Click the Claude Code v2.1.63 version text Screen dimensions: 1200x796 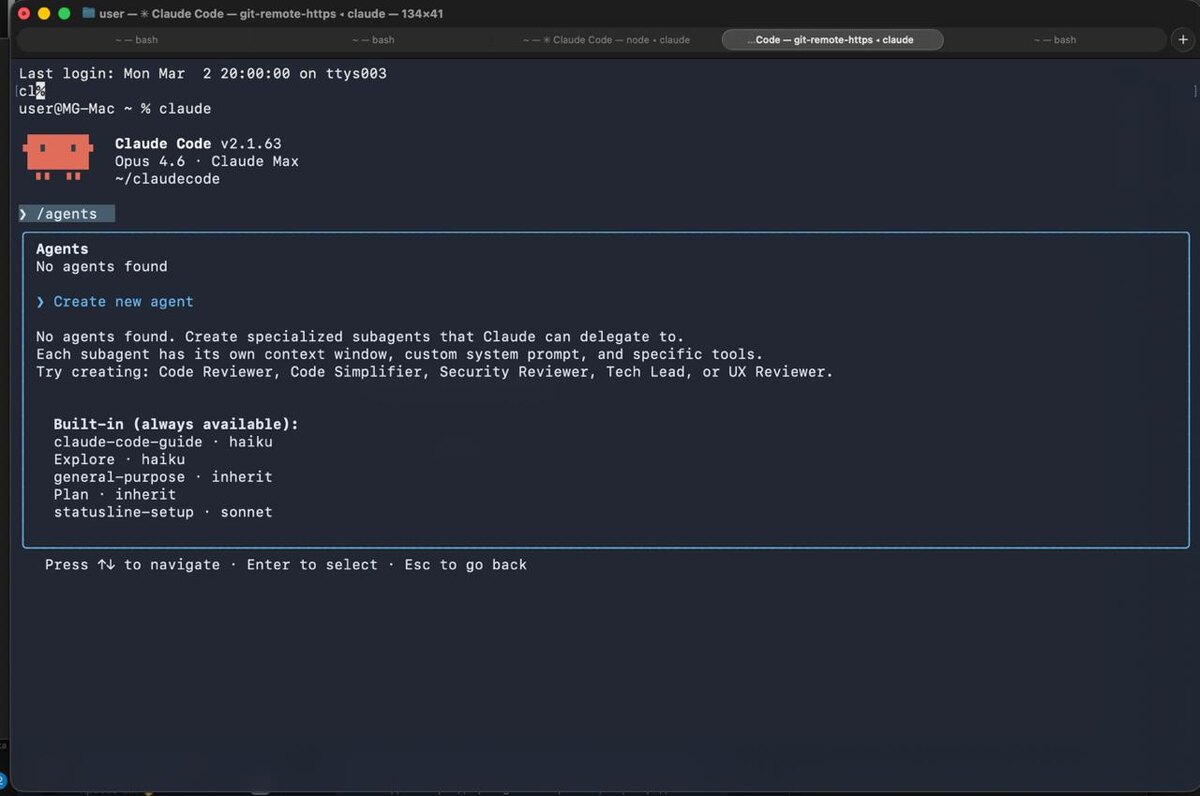[198, 144]
